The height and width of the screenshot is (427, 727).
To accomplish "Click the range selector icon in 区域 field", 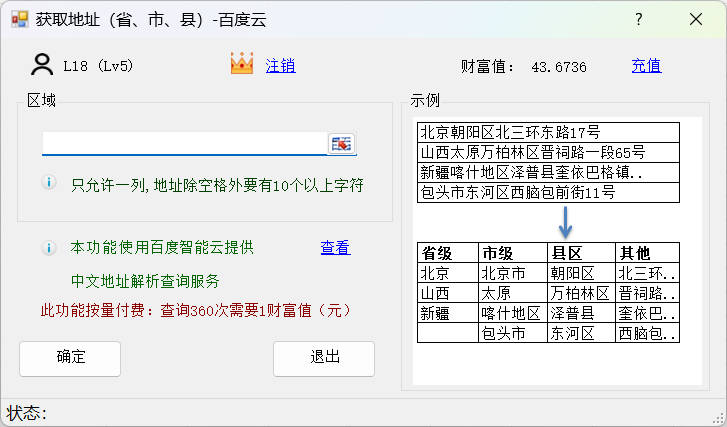I will (342, 144).
